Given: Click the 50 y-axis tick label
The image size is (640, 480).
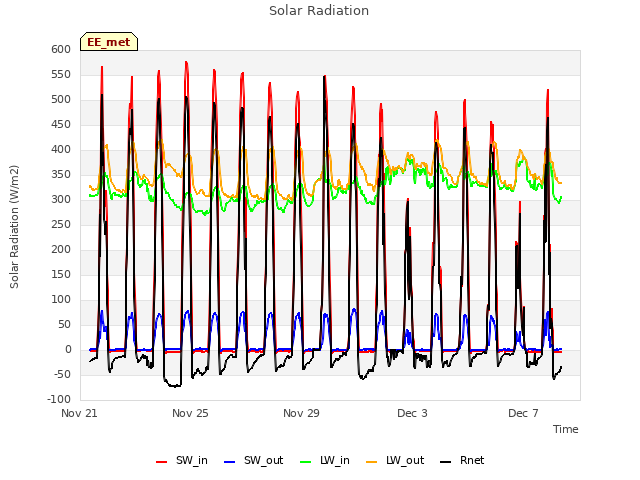Looking at the screenshot, I should point(64,324).
